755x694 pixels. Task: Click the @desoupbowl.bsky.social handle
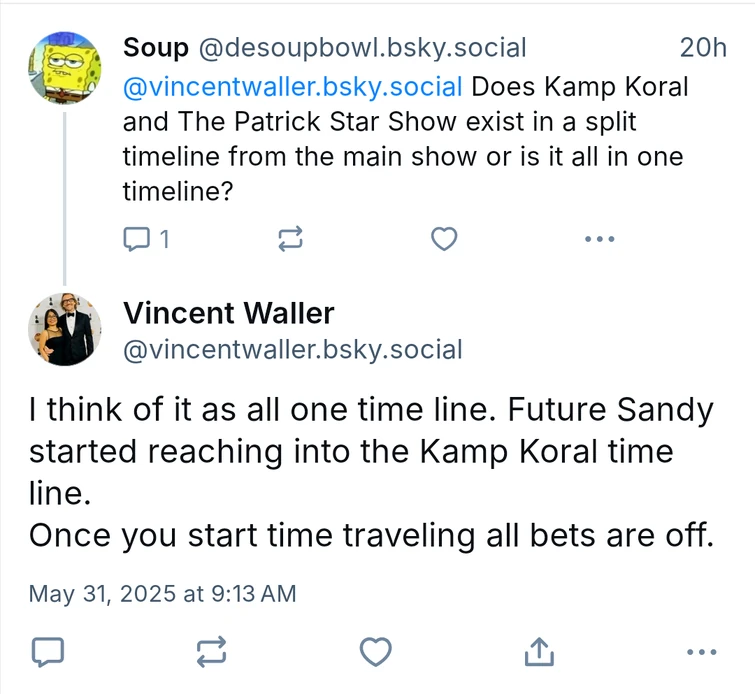(x=360, y=47)
